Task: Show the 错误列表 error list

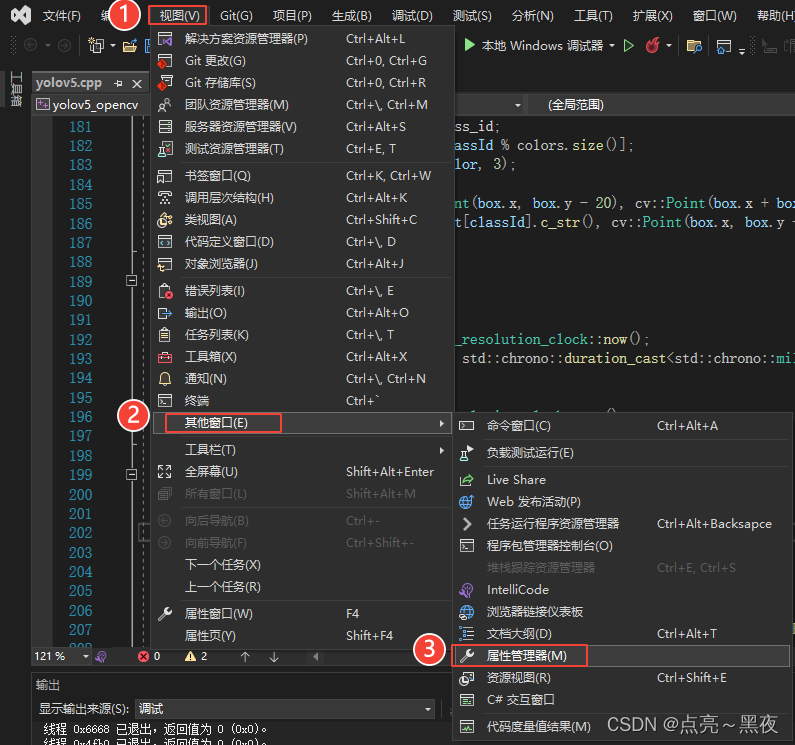Action: click(x=302, y=291)
